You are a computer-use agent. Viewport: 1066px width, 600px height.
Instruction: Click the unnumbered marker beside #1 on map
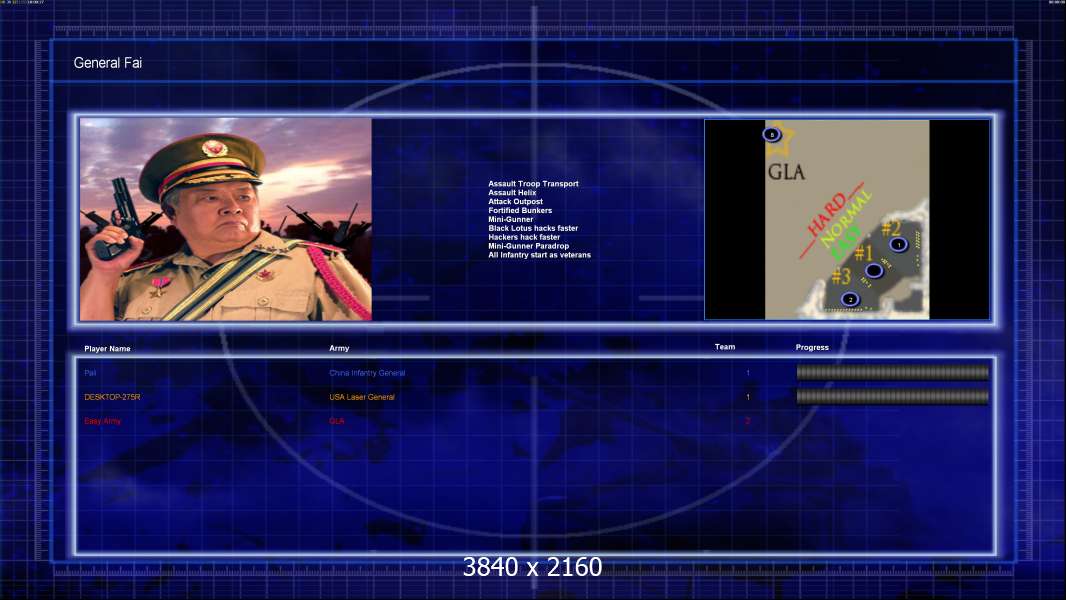(874, 271)
